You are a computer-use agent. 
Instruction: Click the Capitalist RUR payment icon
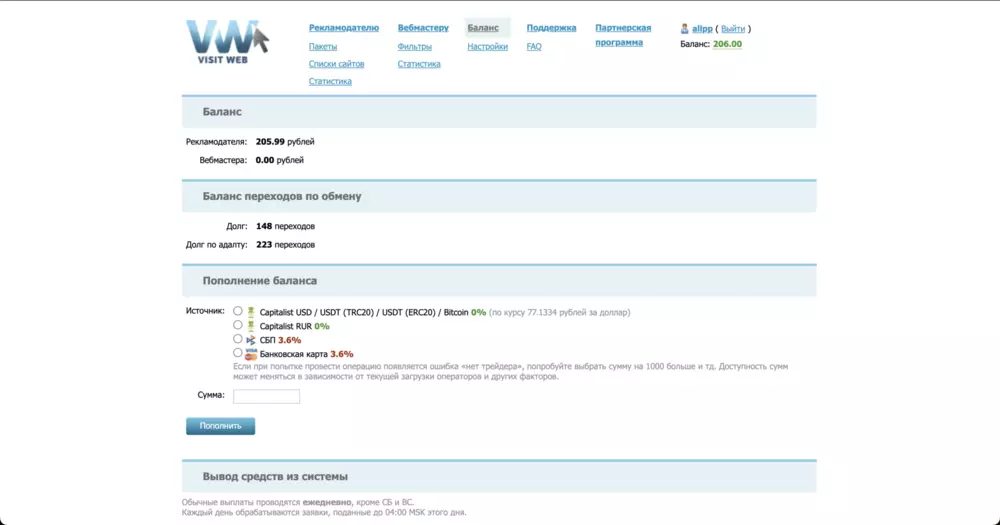click(251, 326)
